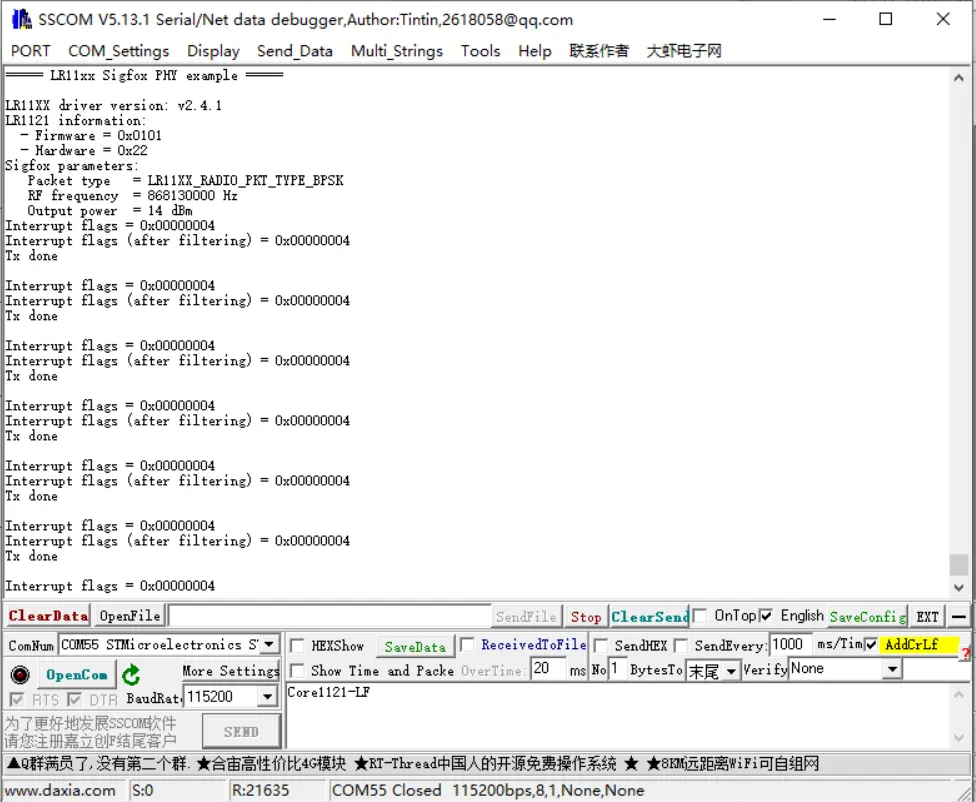976x802 pixels.
Task: Expand the BaudRate dropdown
Action: (267, 697)
